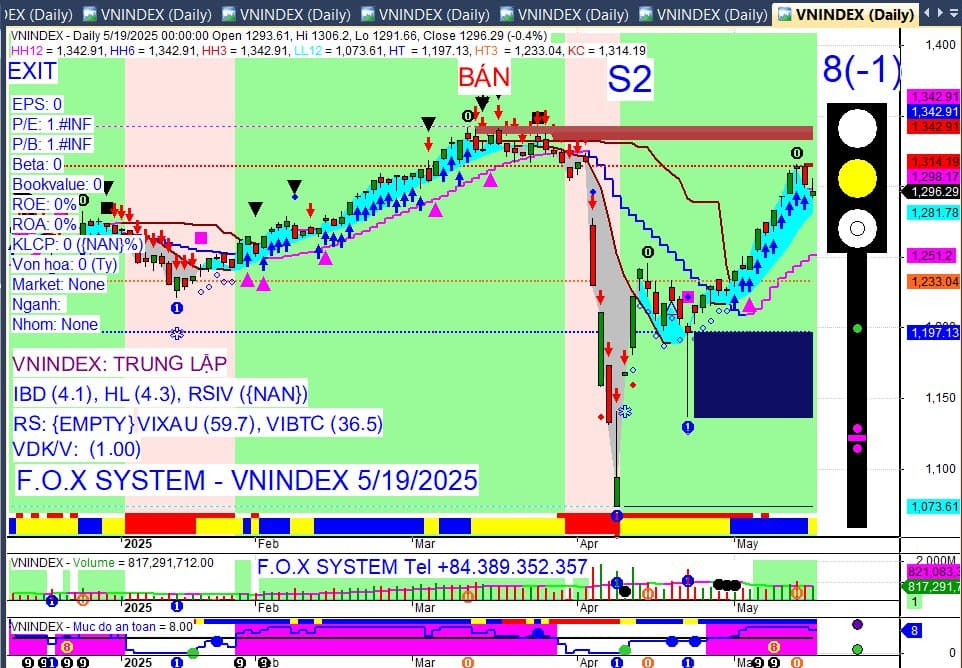Click the black 1,296.29 last price tag
This screenshot has height=668, width=962.
tap(933, 192)
